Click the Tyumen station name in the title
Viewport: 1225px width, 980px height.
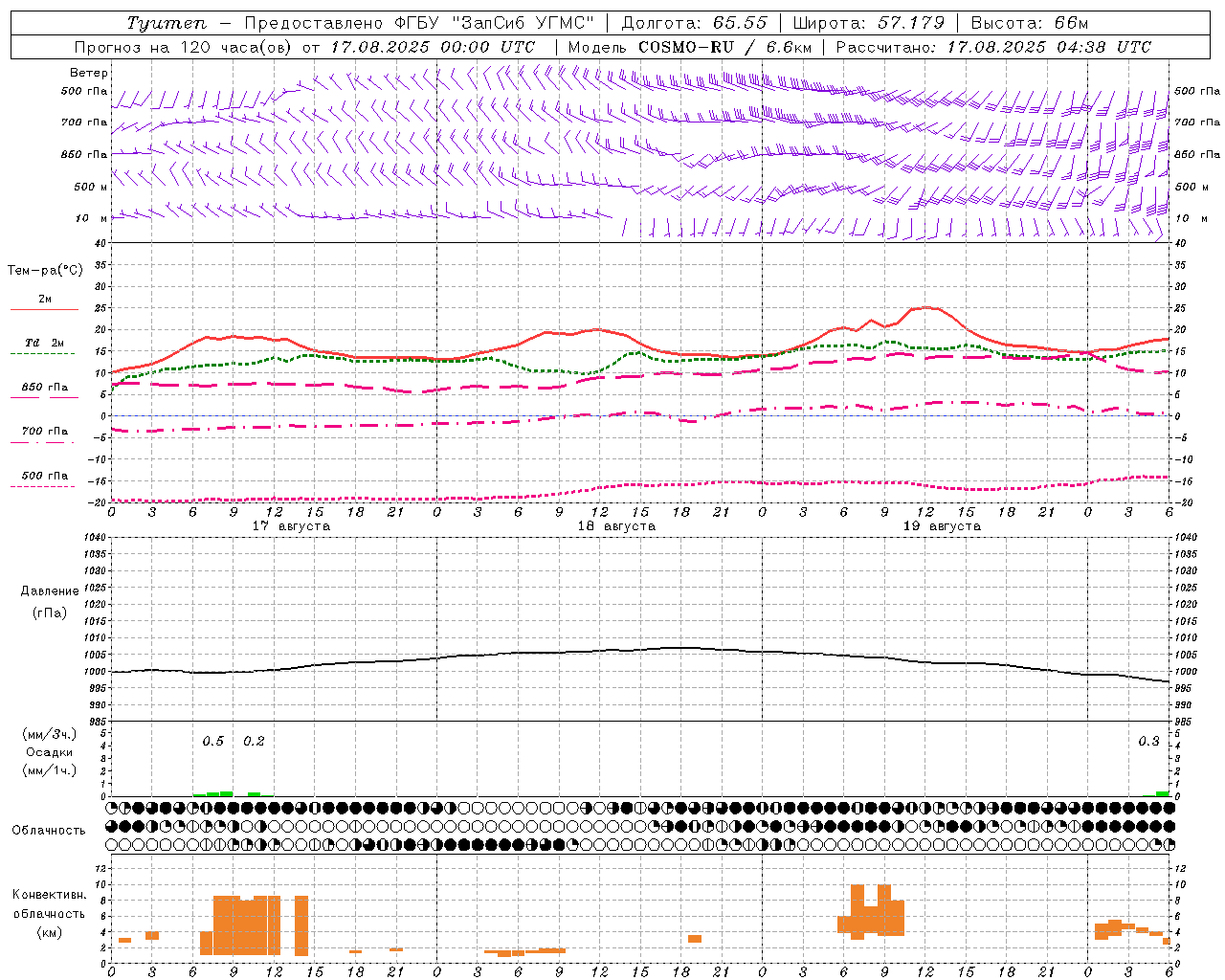click(x=167, y=23)
